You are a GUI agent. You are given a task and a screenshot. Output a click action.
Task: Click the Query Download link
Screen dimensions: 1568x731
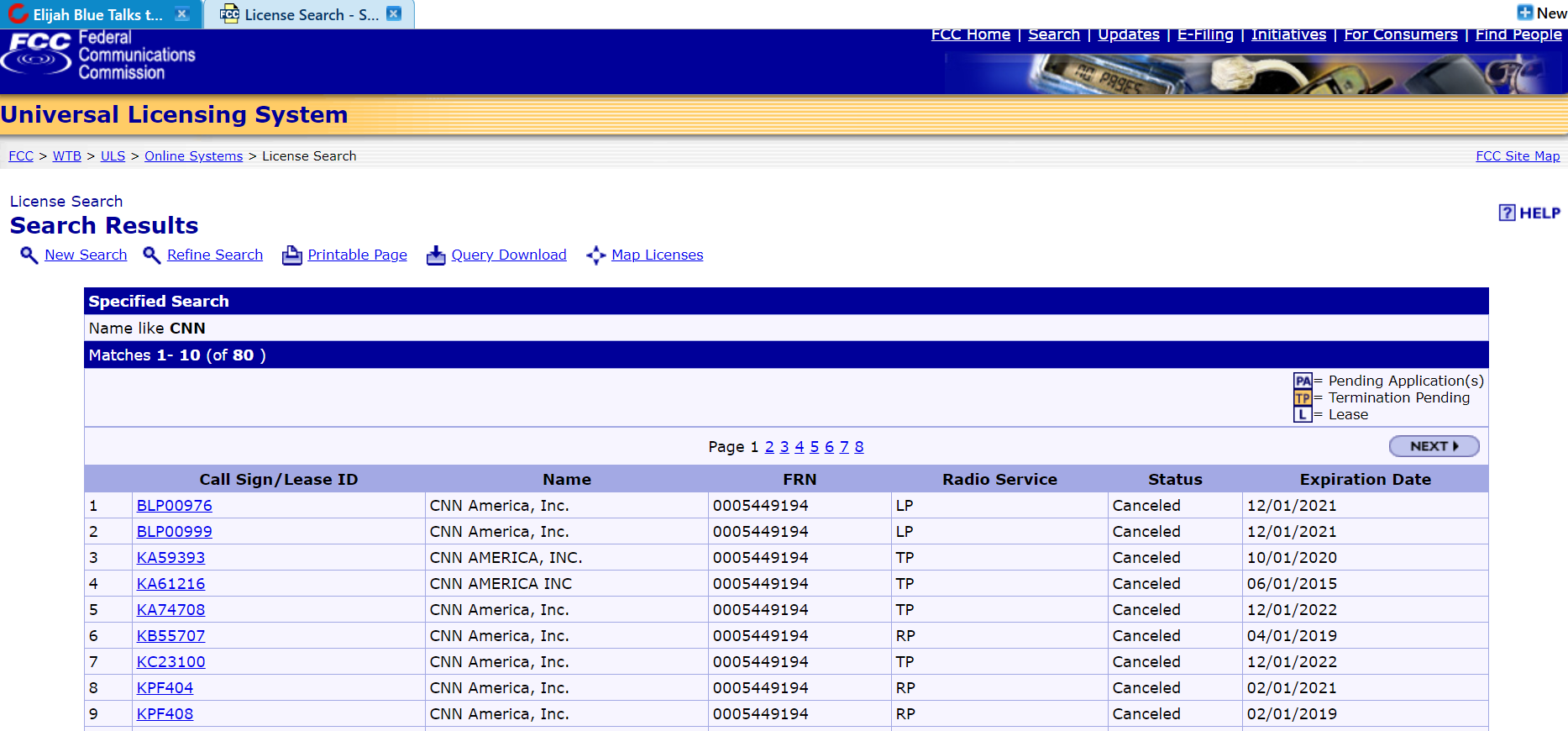[509, 255]
